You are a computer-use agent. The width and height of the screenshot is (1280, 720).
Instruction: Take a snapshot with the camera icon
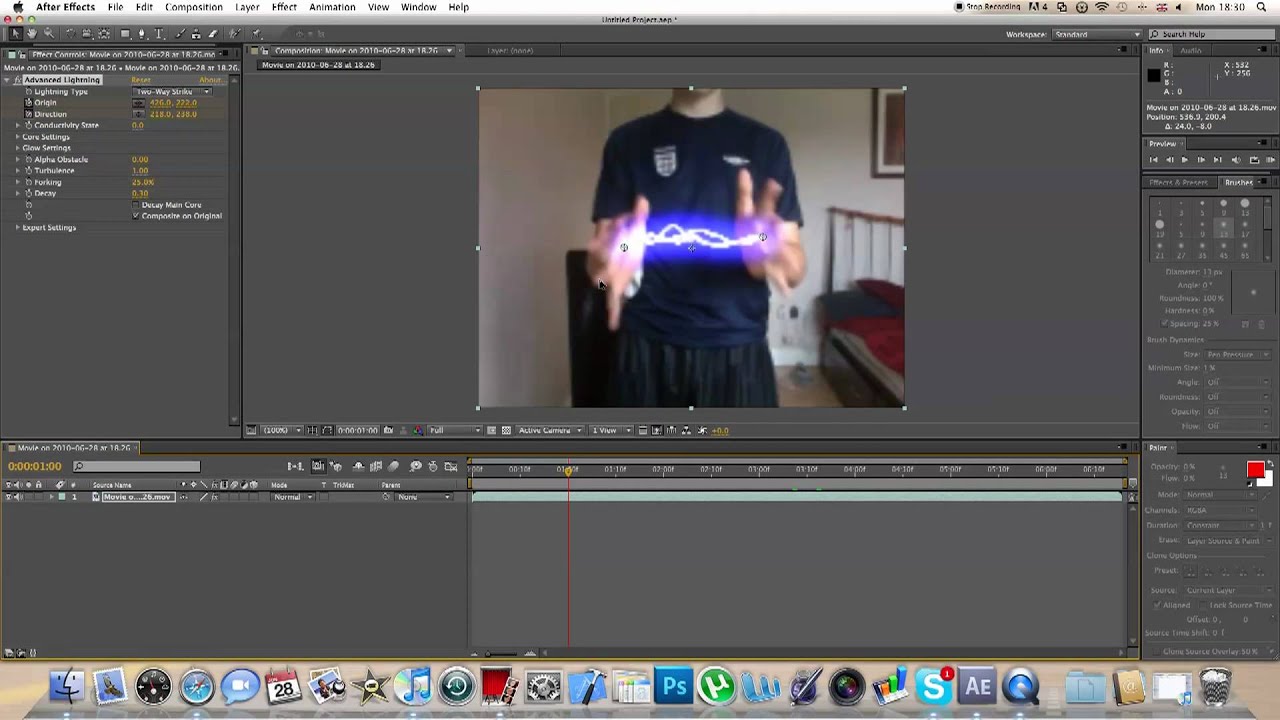388,430
